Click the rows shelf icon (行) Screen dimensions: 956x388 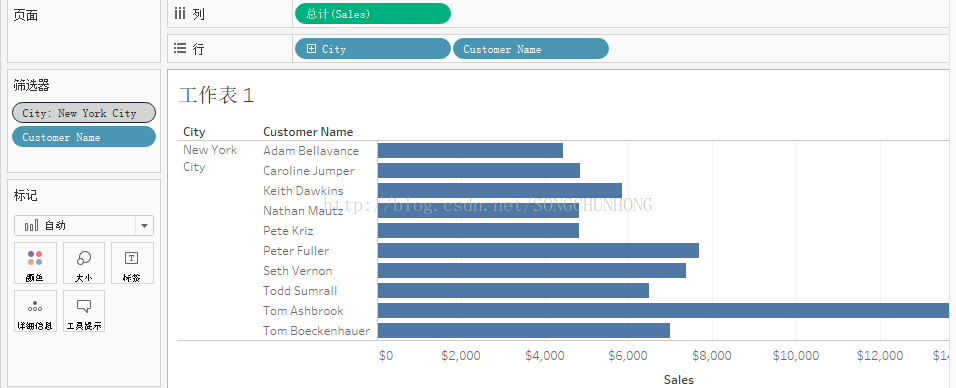pos(179,48)
